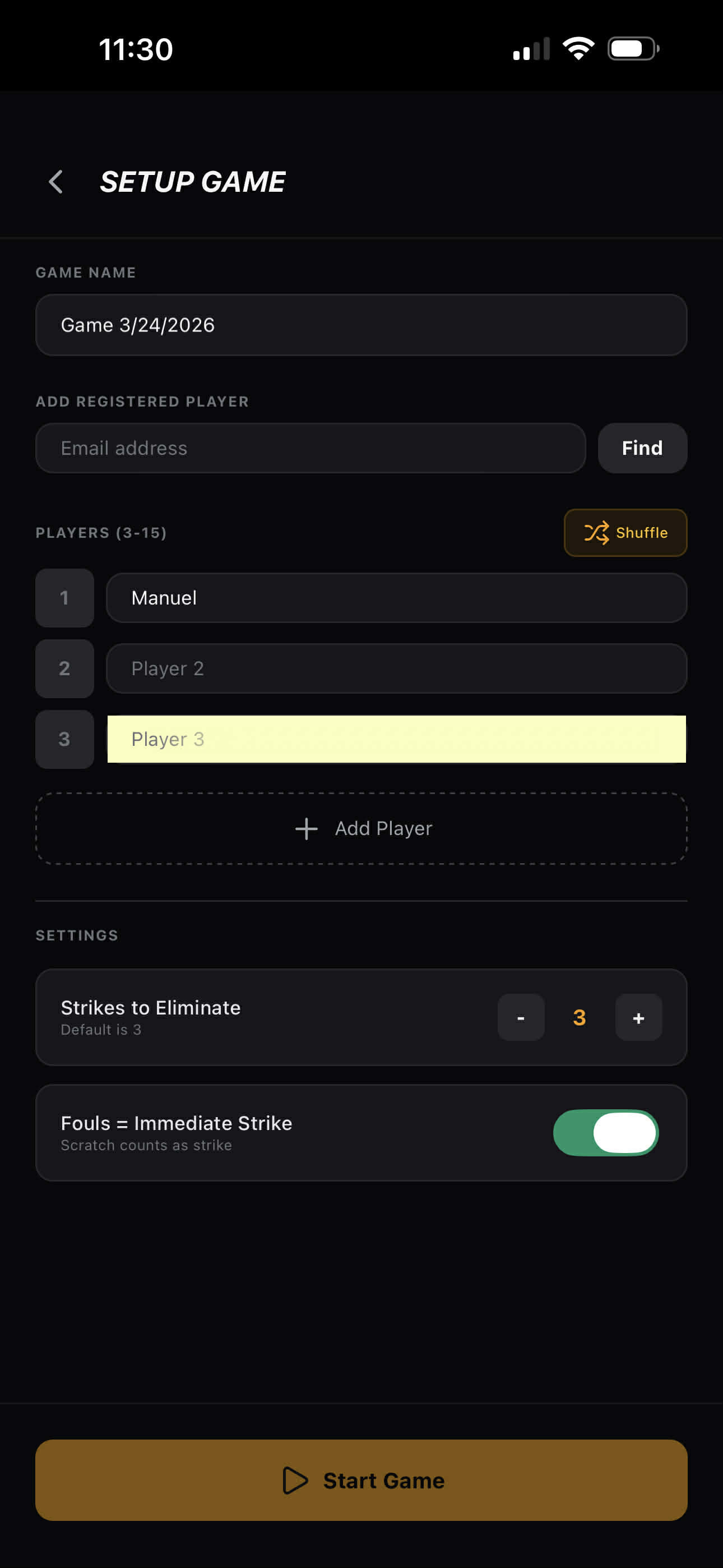This screenshot has width=723, height=1568.
Task: Open the SETUP GAME header title
Action: [x=192, y=181]
